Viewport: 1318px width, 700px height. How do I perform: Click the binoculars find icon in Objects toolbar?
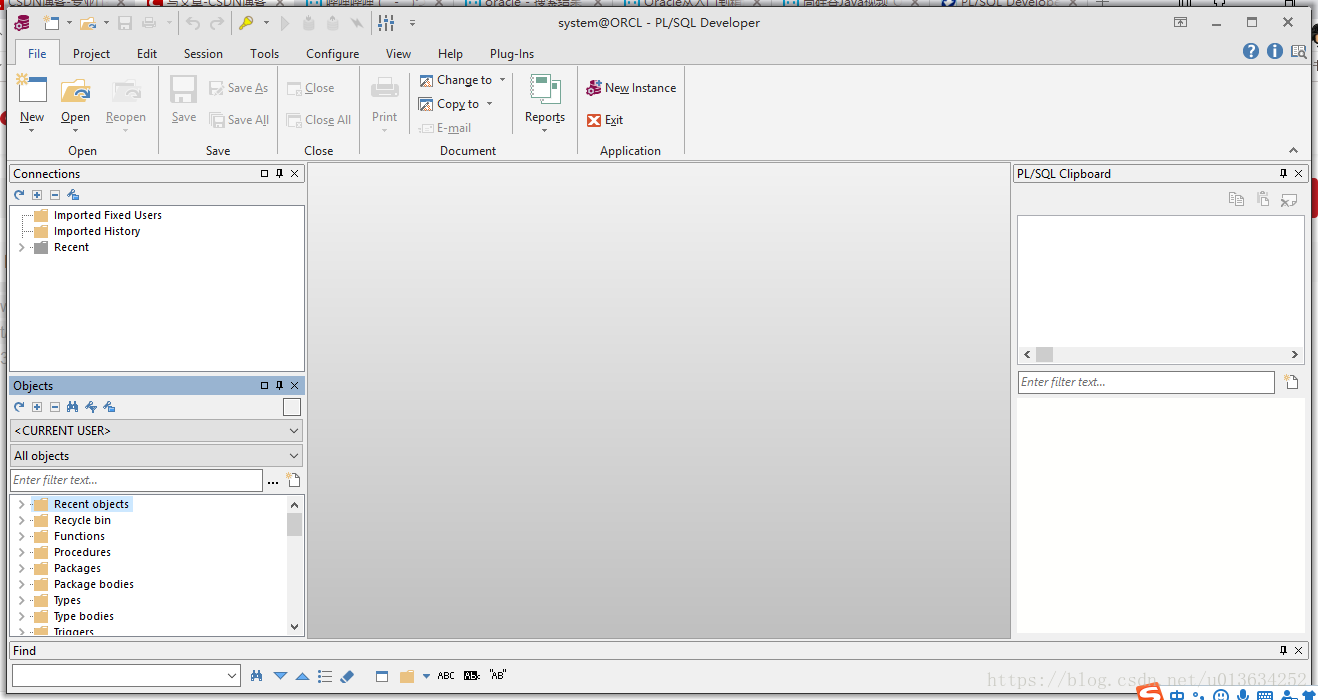(72, 407)
